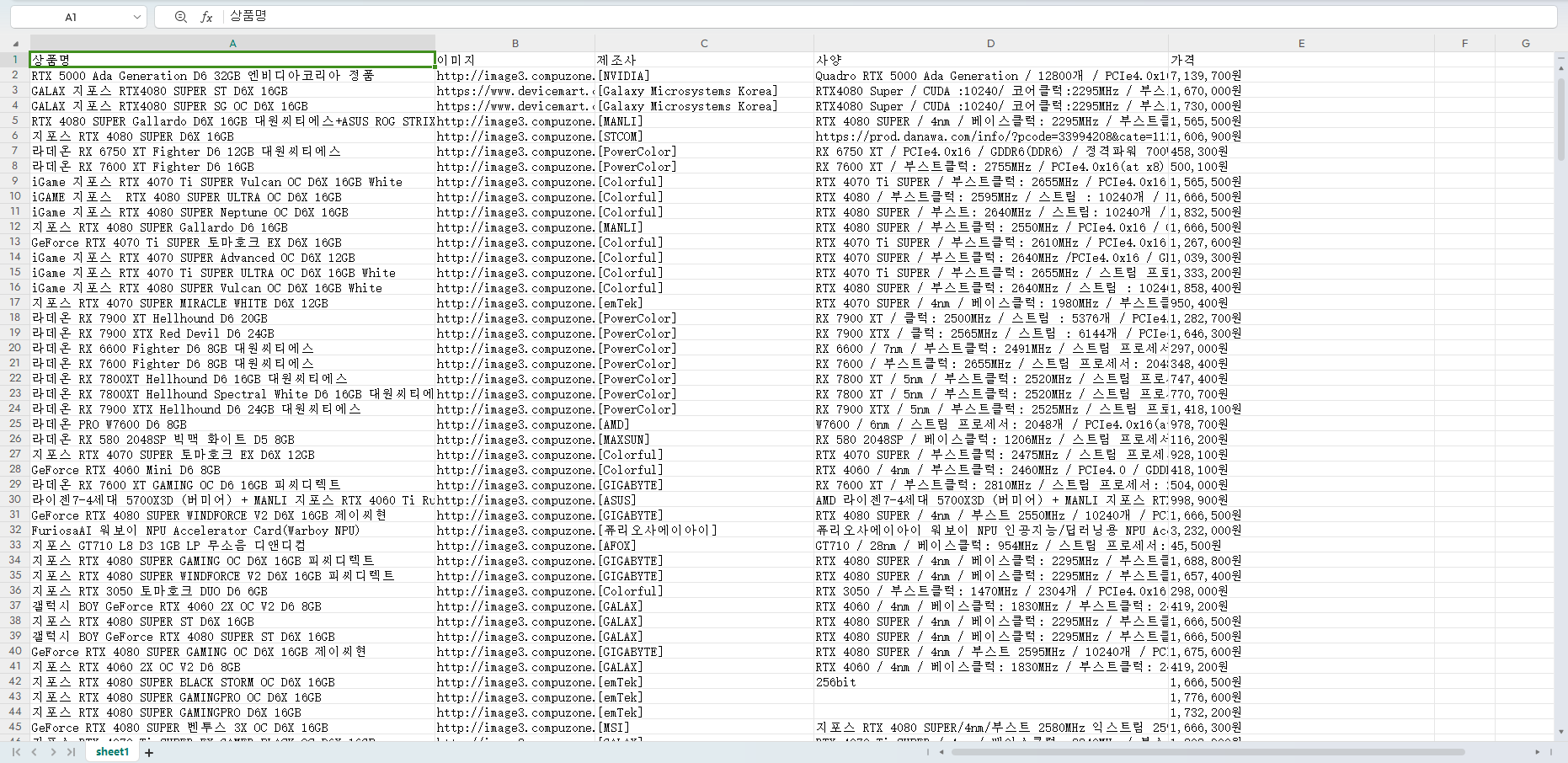Select cell 라데온 PRO W7600 D6 8GB

232,424
